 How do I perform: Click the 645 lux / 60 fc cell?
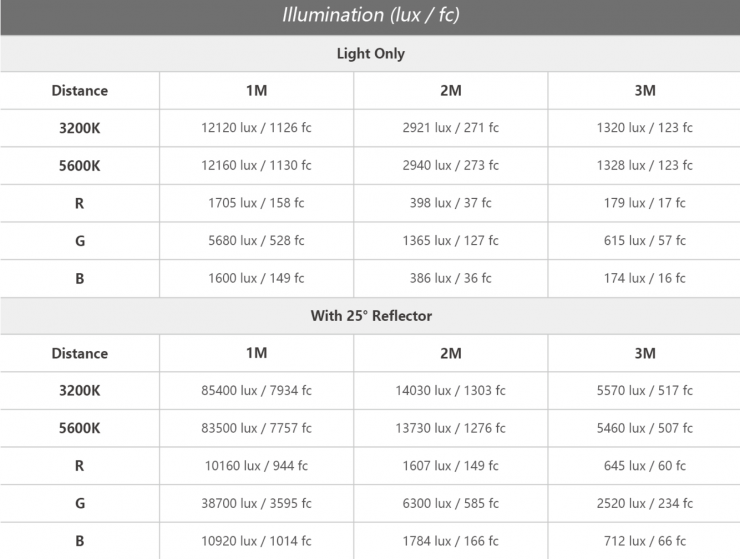[x=644, y=466]
